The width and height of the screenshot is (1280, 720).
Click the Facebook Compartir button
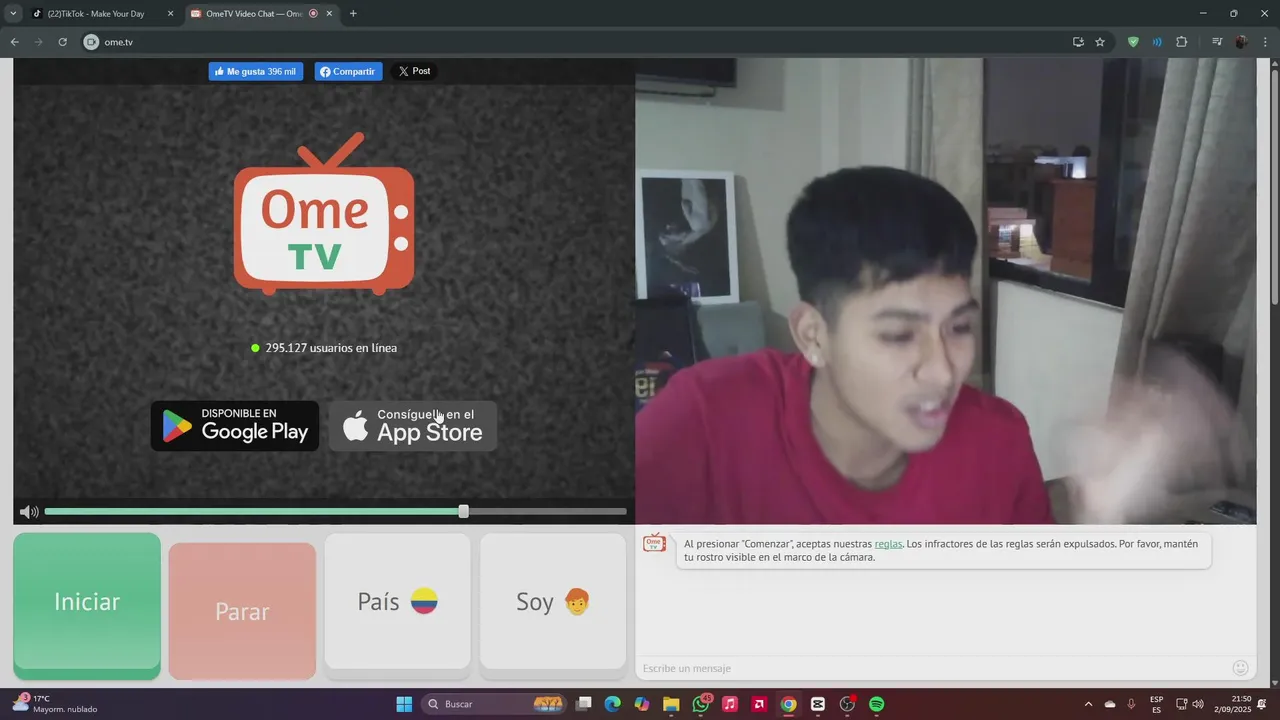(x=348, y=71)
